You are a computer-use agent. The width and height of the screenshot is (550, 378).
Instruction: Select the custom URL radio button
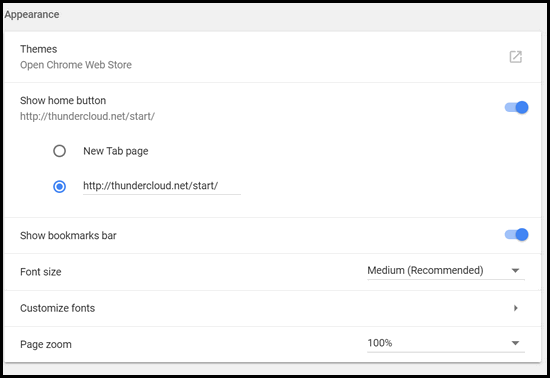click(59, 187)
